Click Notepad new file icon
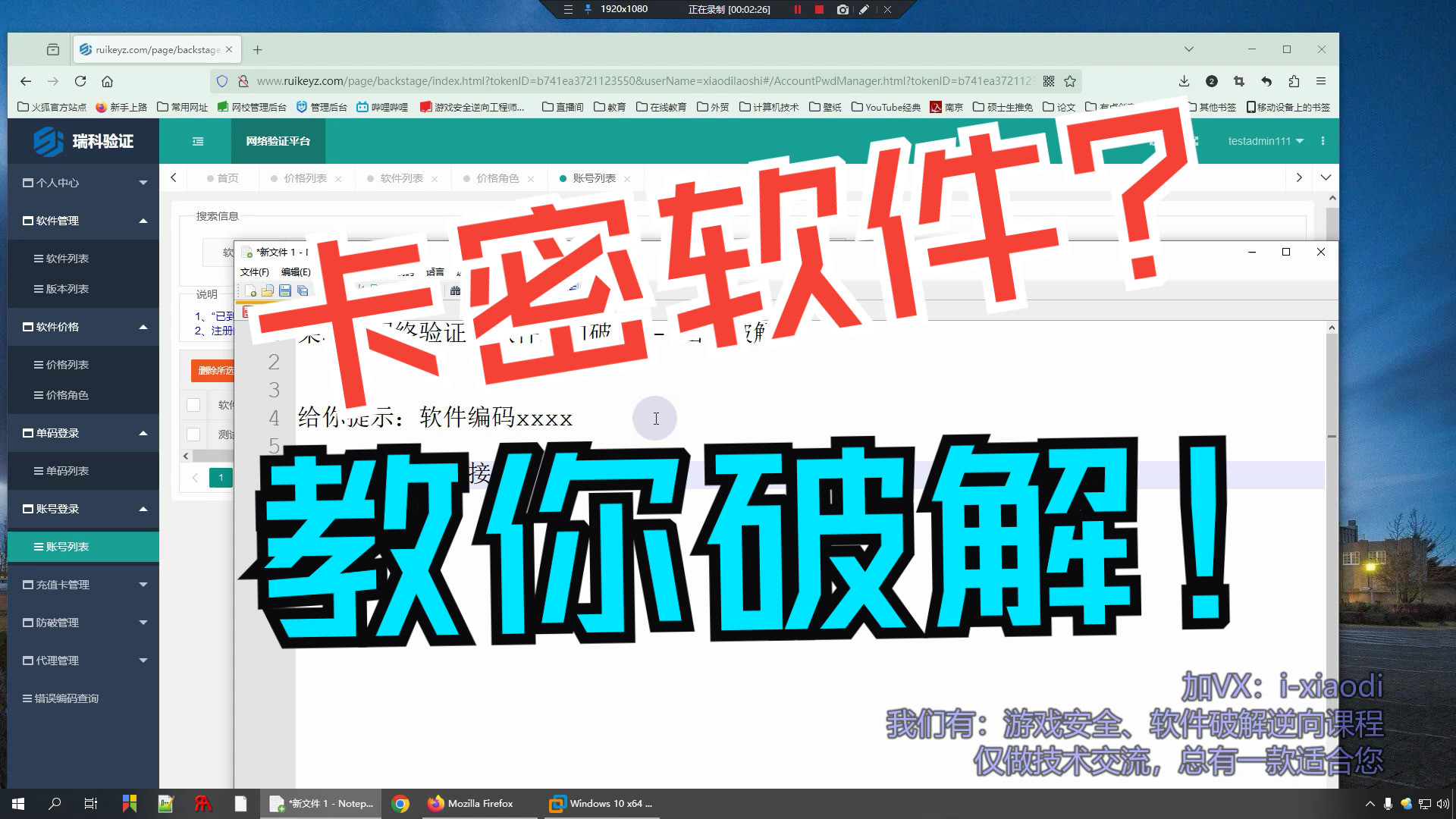This screenshot has height=819, width=1456. tap(250, 290)
